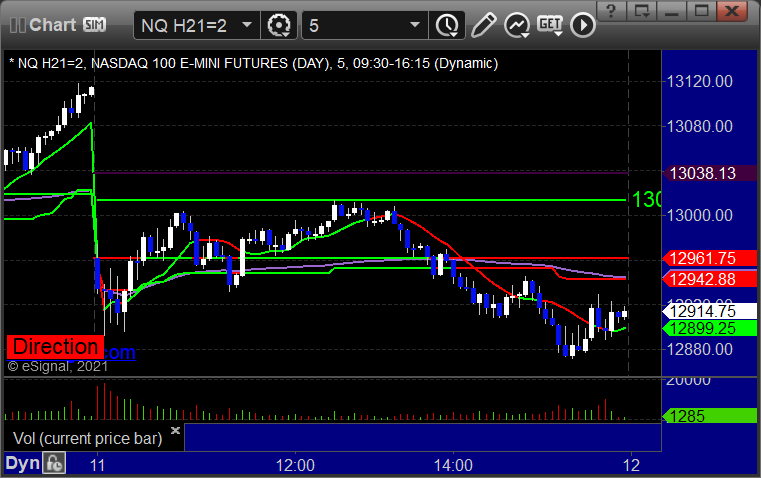The height and width of the screenshot is (478, 761).
Task: Click the 12 date marker on time axis
Action: pos(631,465)
